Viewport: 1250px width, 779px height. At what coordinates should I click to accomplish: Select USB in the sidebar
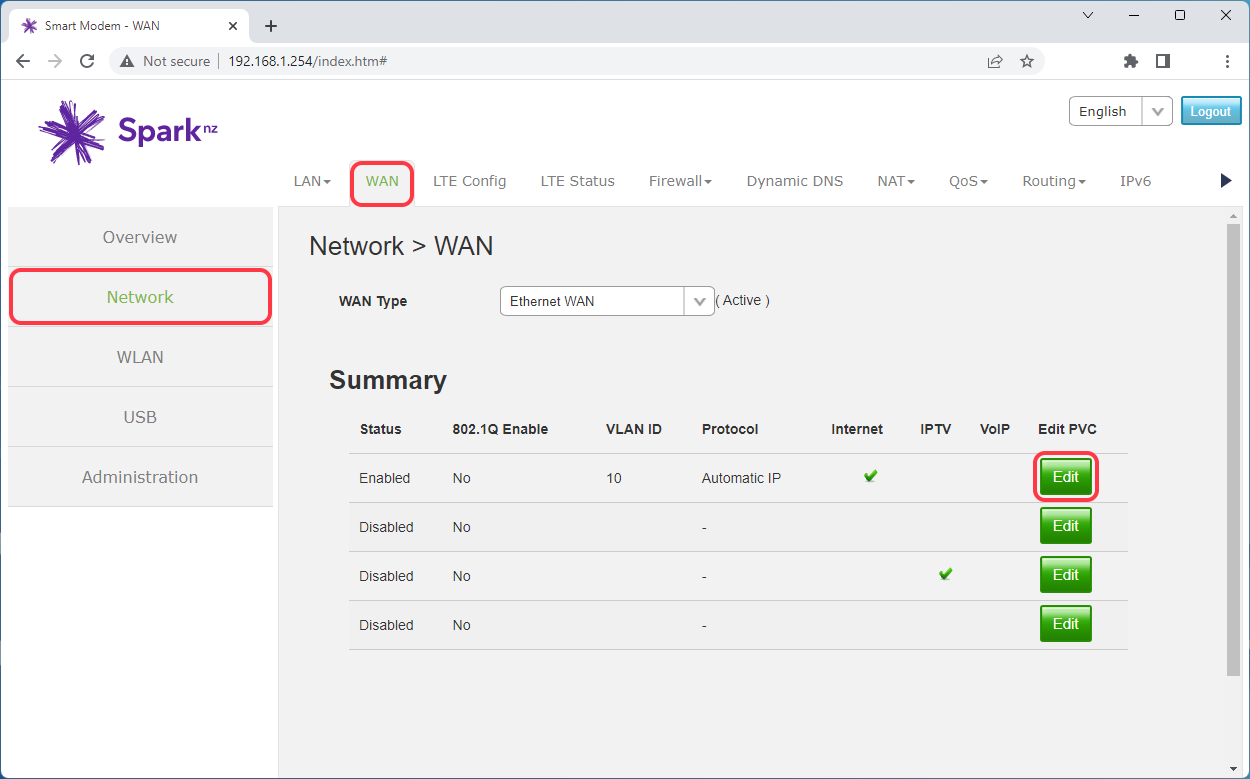(140, 417)
